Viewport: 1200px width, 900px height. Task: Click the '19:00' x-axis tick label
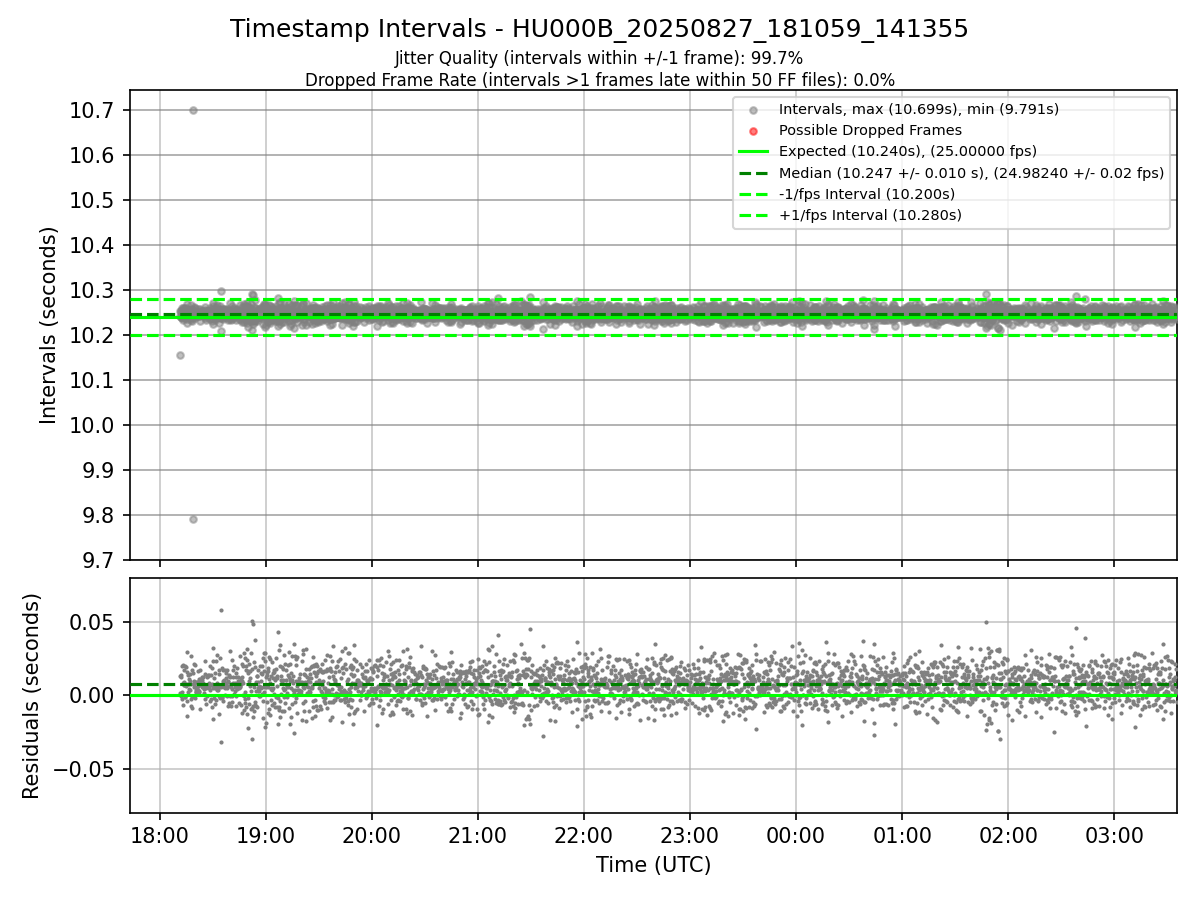point(266,836)
